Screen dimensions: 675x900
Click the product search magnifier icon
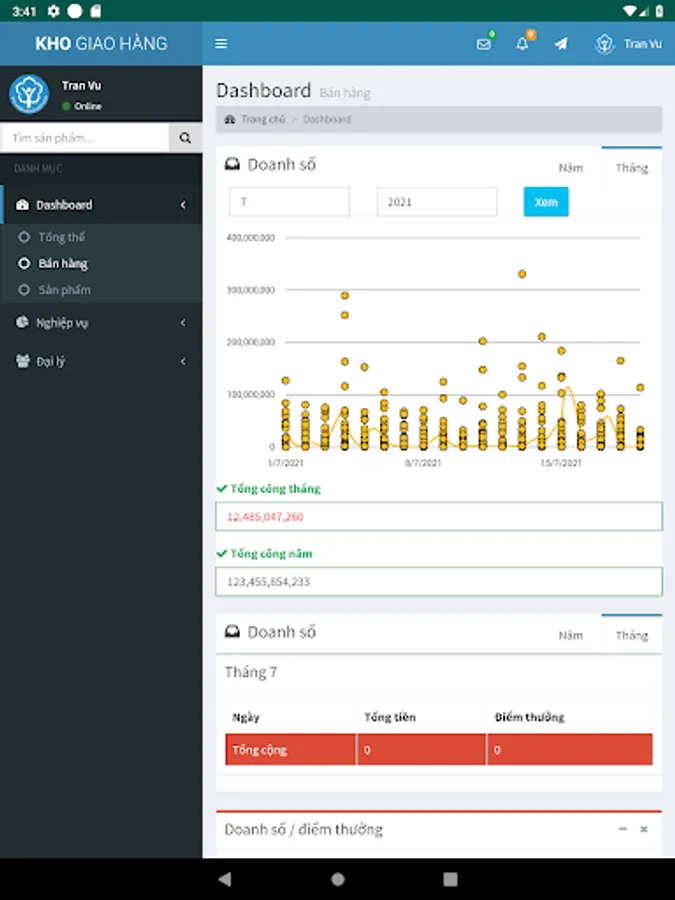click(185, 138)
